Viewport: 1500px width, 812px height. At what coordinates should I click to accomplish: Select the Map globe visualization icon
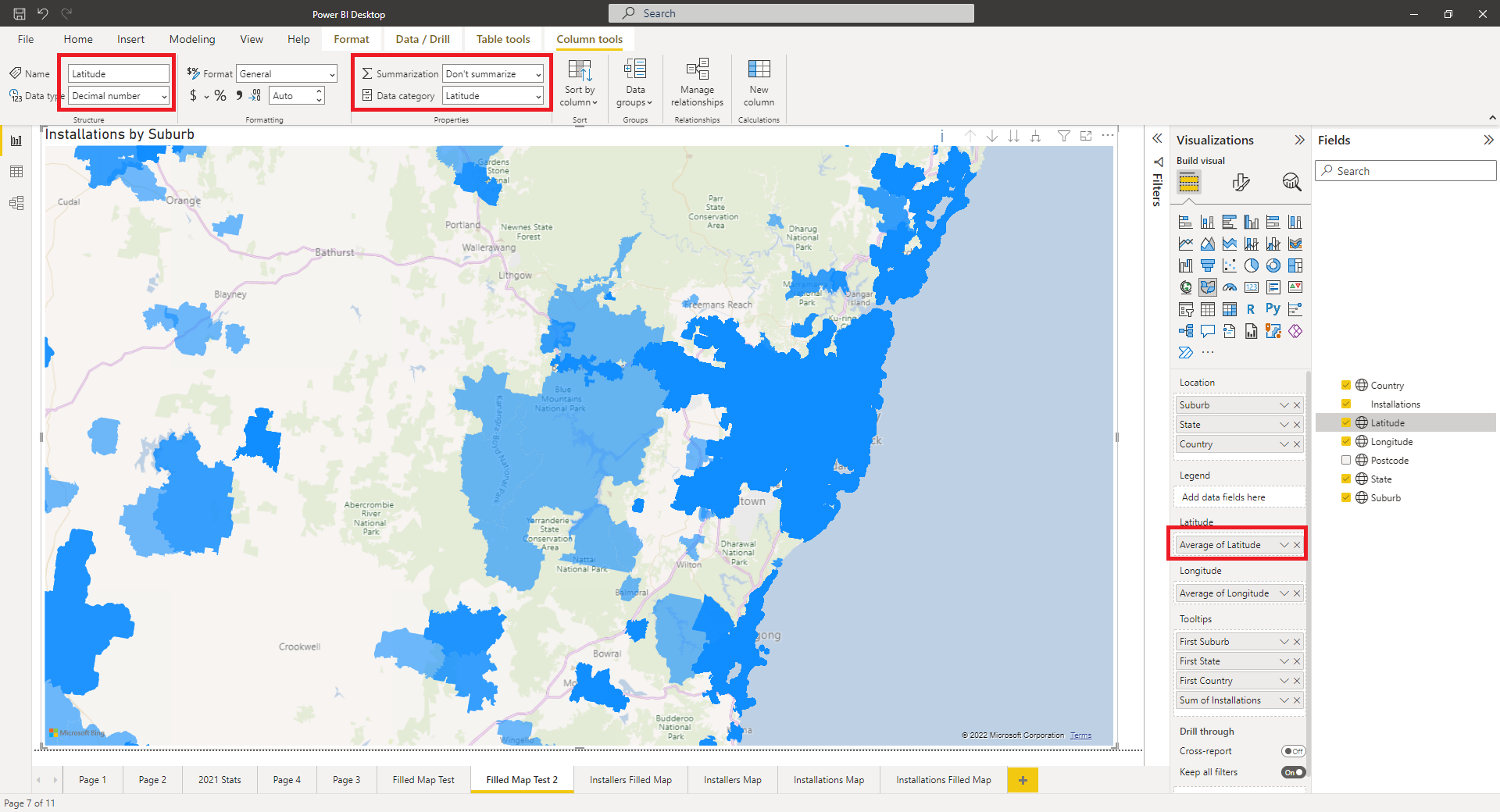(1186, 287)
